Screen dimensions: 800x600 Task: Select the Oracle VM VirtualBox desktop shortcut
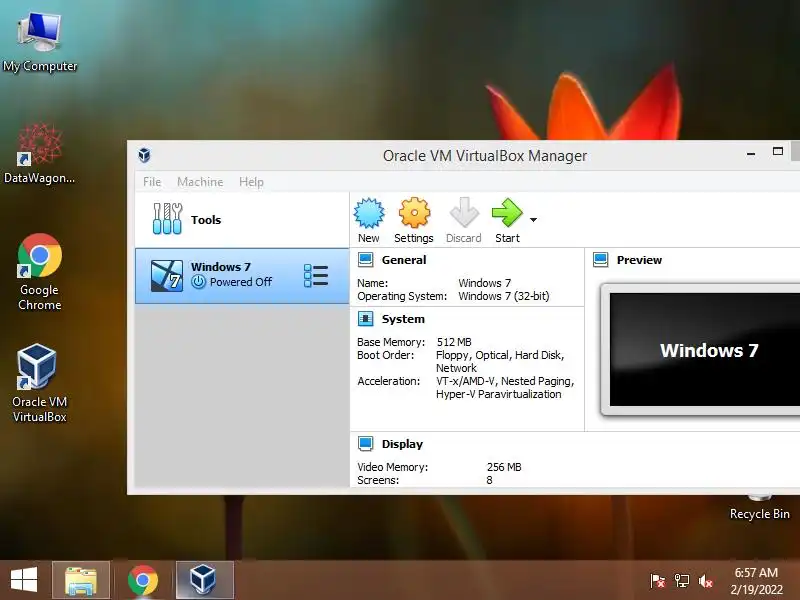click(40, 384)
